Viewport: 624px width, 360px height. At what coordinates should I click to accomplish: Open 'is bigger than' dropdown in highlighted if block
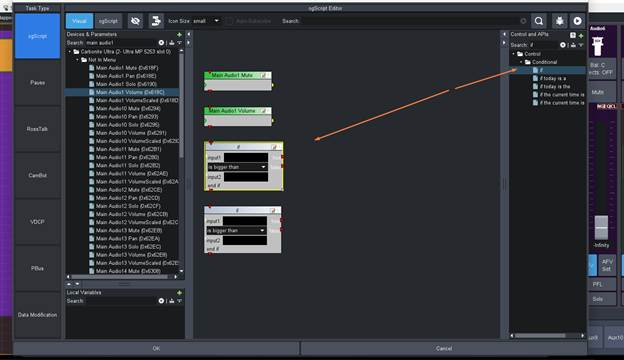(x=237, y=167)
